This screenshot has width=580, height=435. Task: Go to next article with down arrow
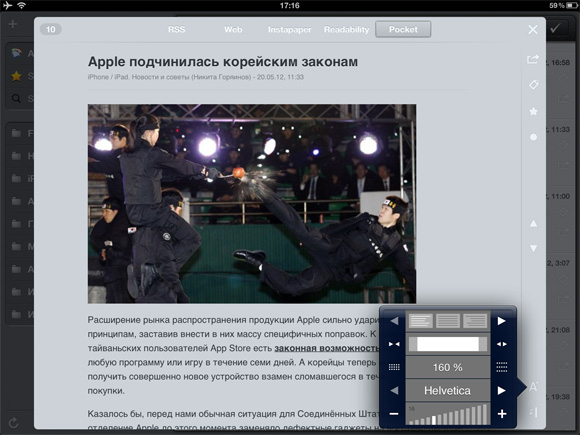[x=533, y=248]
